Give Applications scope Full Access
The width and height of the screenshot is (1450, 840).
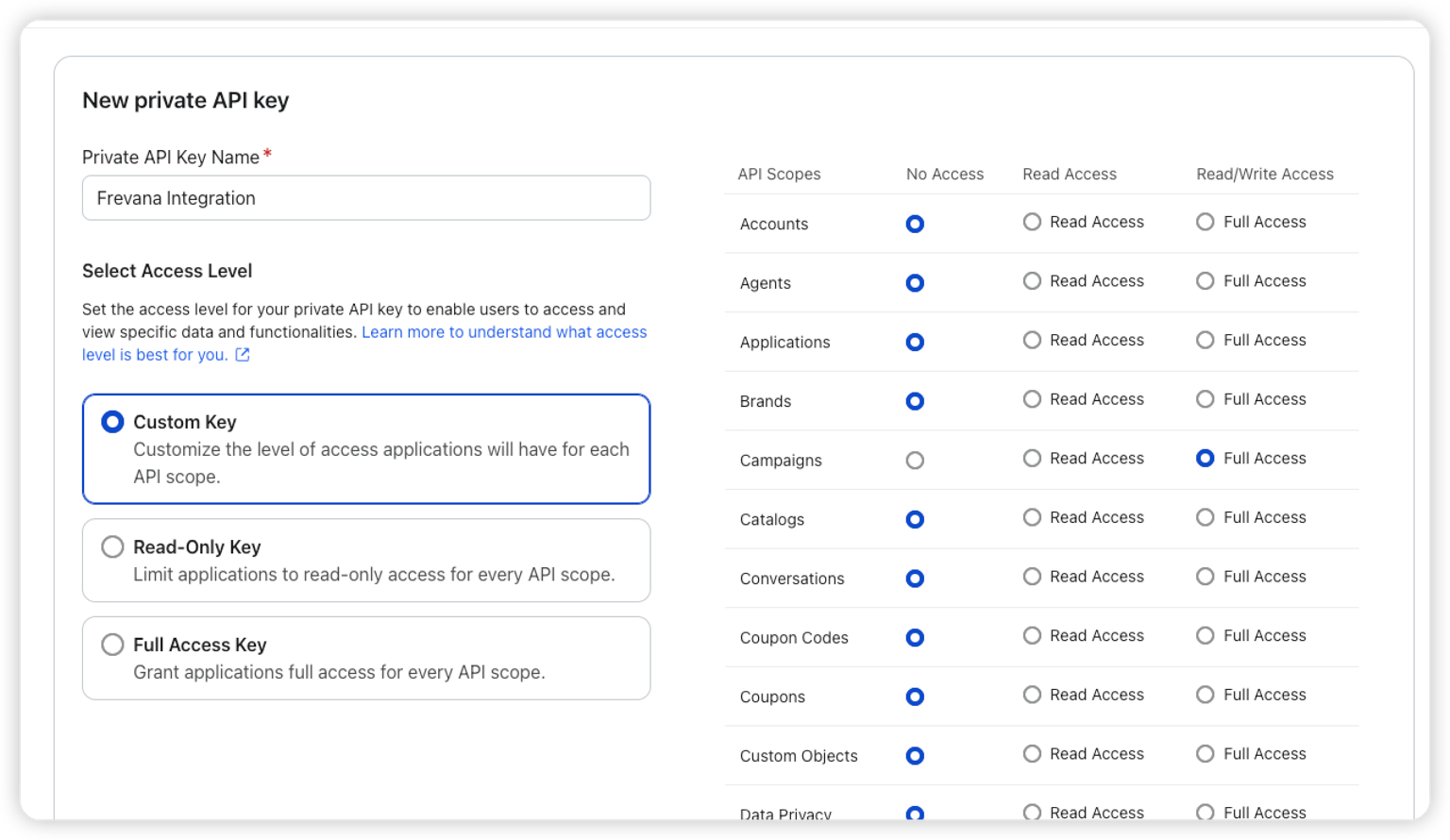(1206, 340)
